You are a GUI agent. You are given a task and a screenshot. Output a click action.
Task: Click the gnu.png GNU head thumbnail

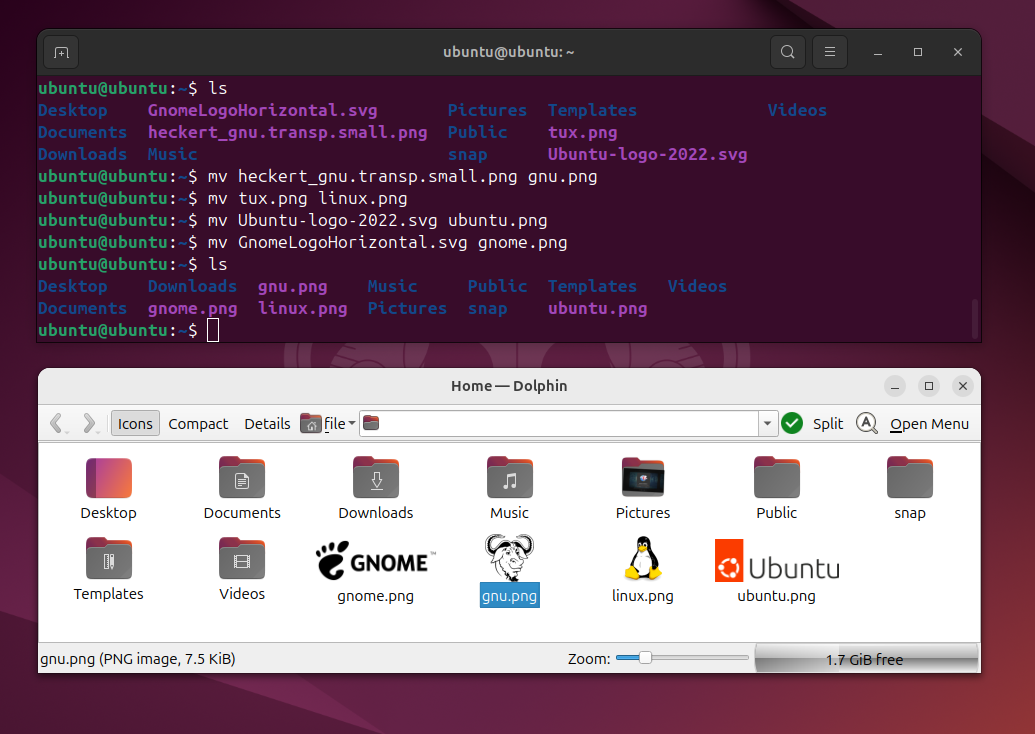[x=510, y=558]
